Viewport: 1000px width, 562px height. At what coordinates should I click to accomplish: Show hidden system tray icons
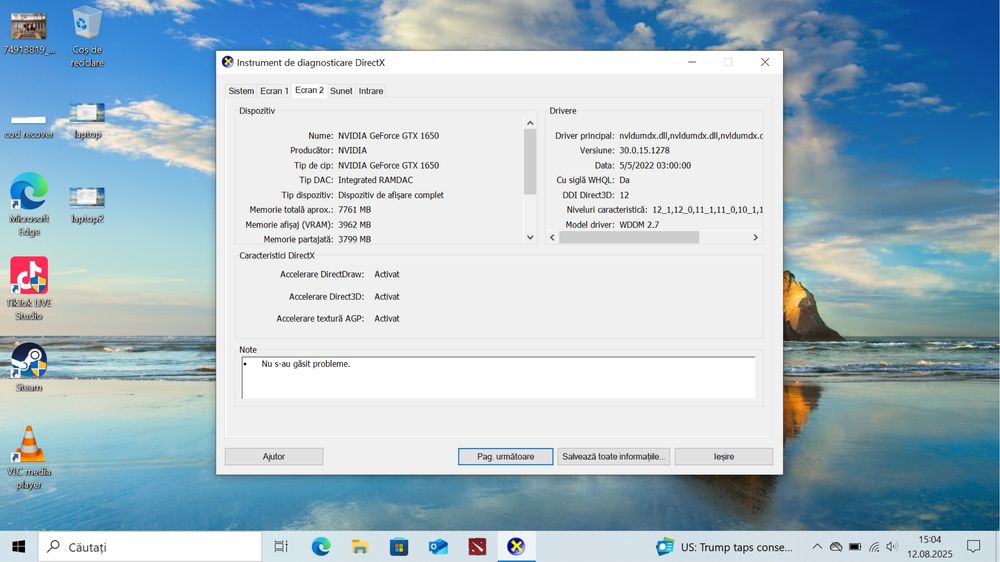[x=817, y=547]
